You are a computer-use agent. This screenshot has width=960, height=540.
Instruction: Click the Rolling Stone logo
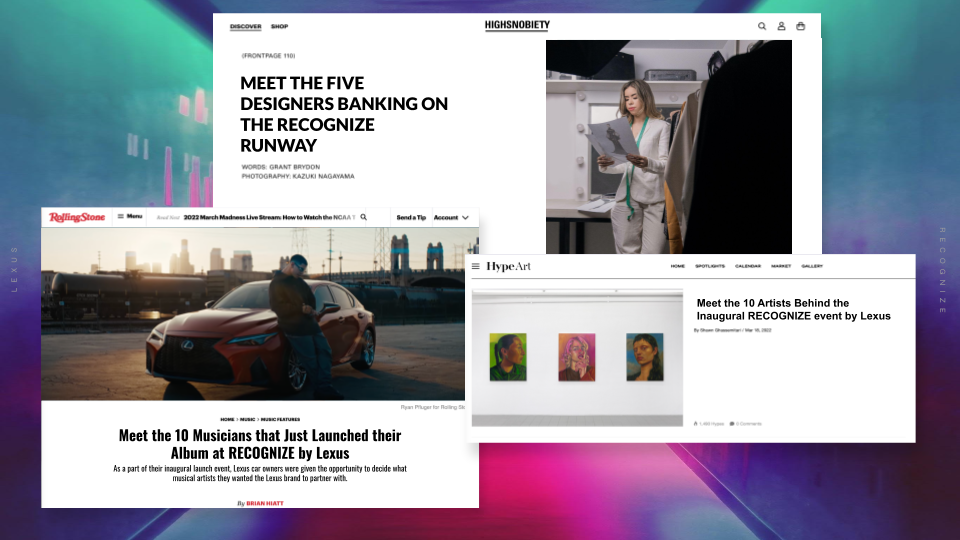click(77, 217)
